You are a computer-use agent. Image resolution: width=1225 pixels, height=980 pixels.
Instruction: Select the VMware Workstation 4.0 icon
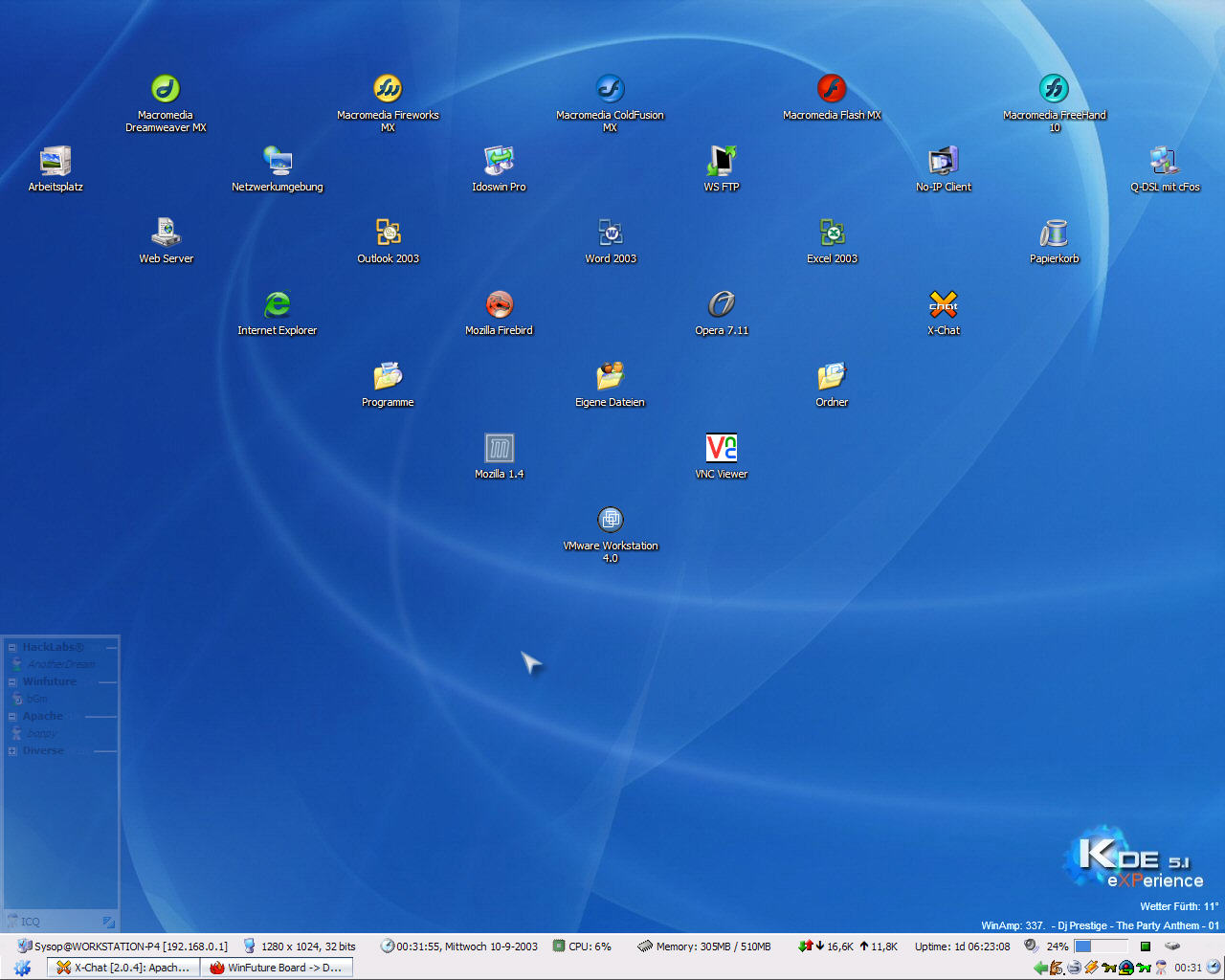click(610, 520)
